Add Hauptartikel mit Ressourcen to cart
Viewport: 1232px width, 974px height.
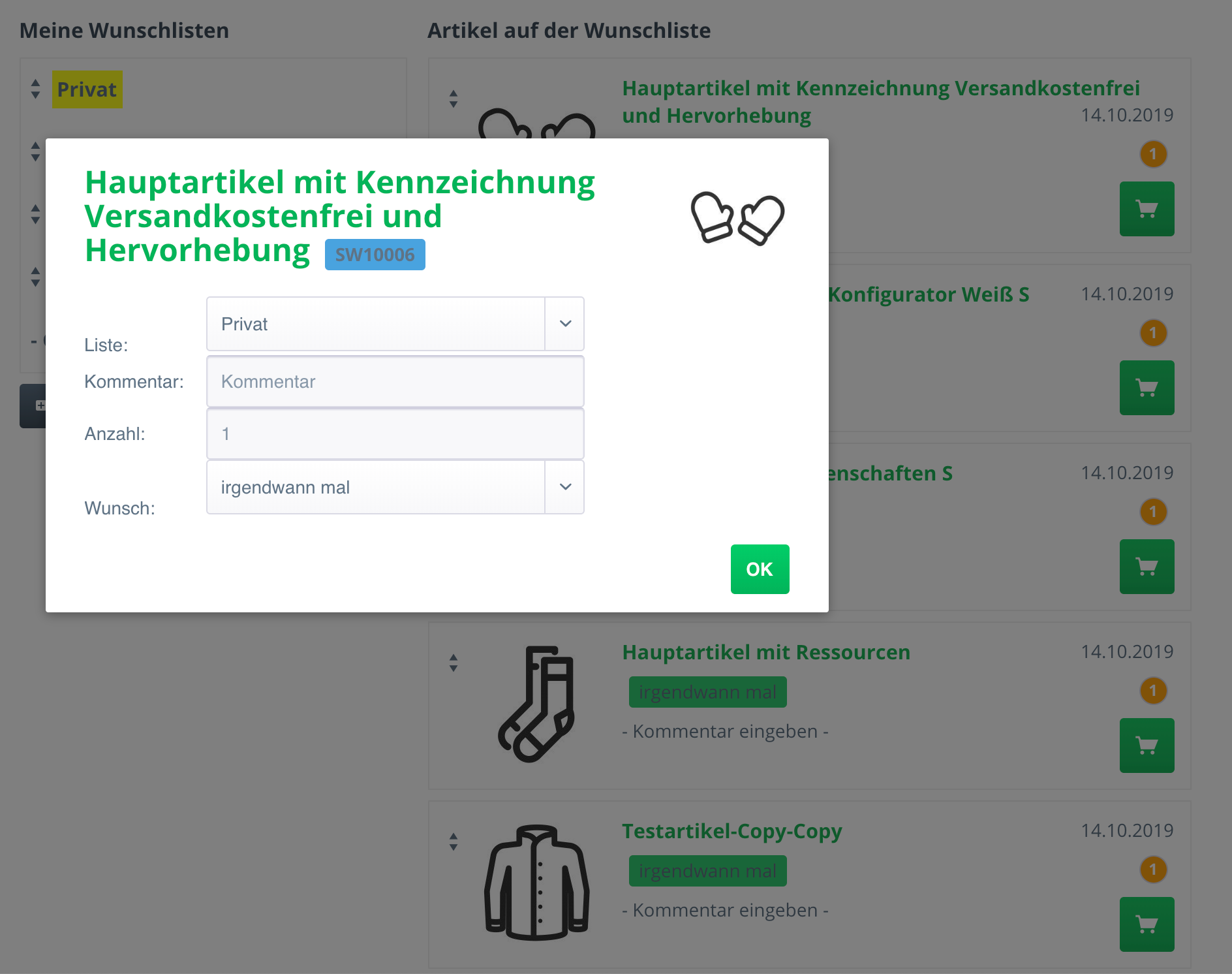1147,746
